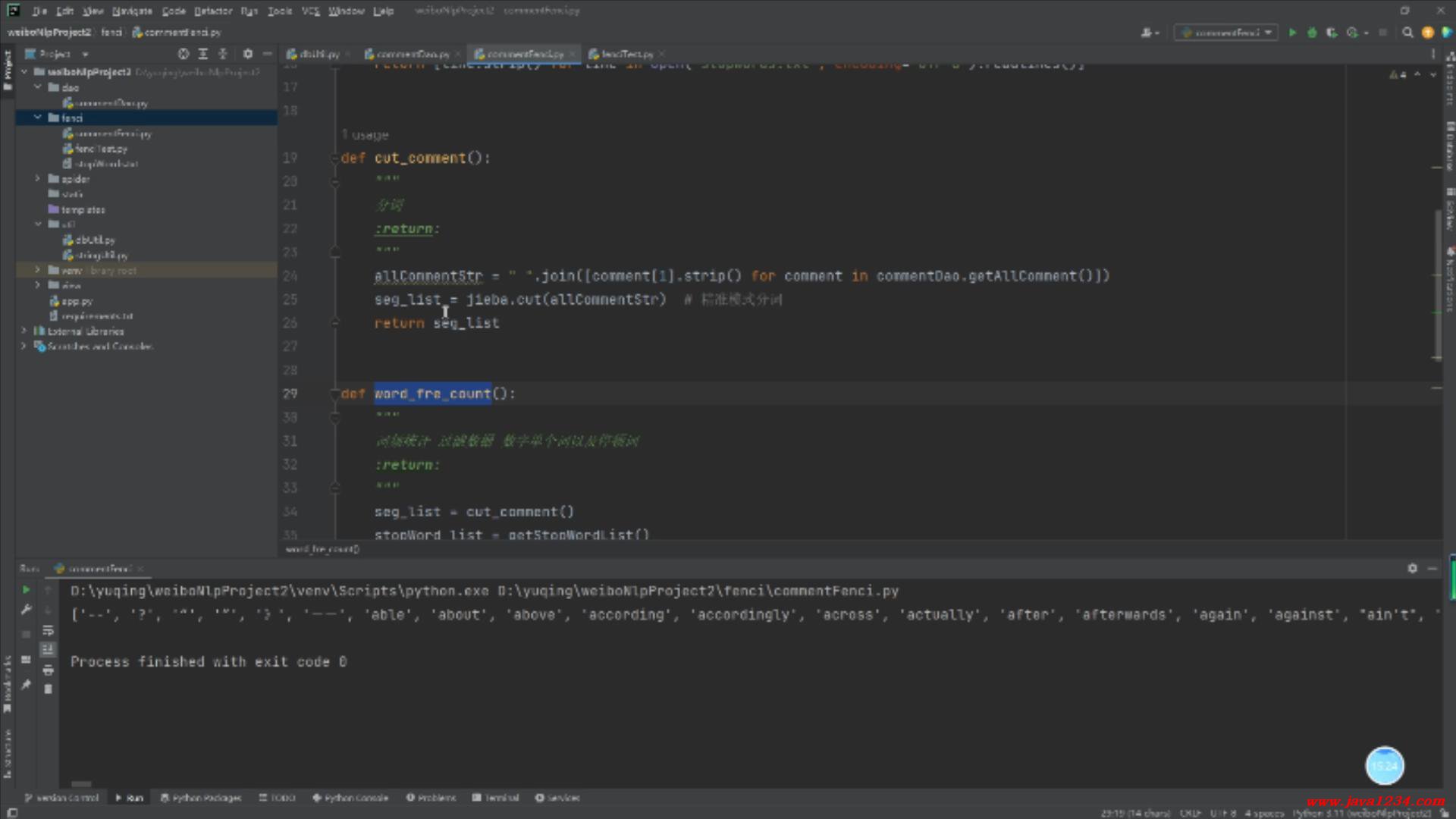Open the Terminal tool window
Screen dimensions: 1456x819
coord(495,798)
